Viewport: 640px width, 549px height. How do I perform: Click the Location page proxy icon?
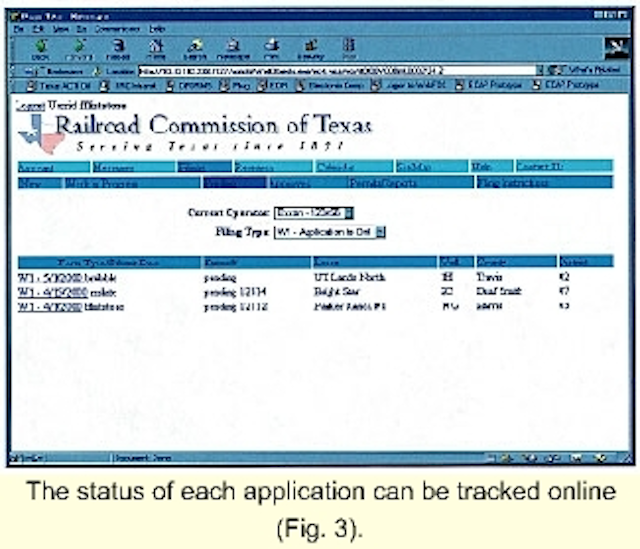98,71
